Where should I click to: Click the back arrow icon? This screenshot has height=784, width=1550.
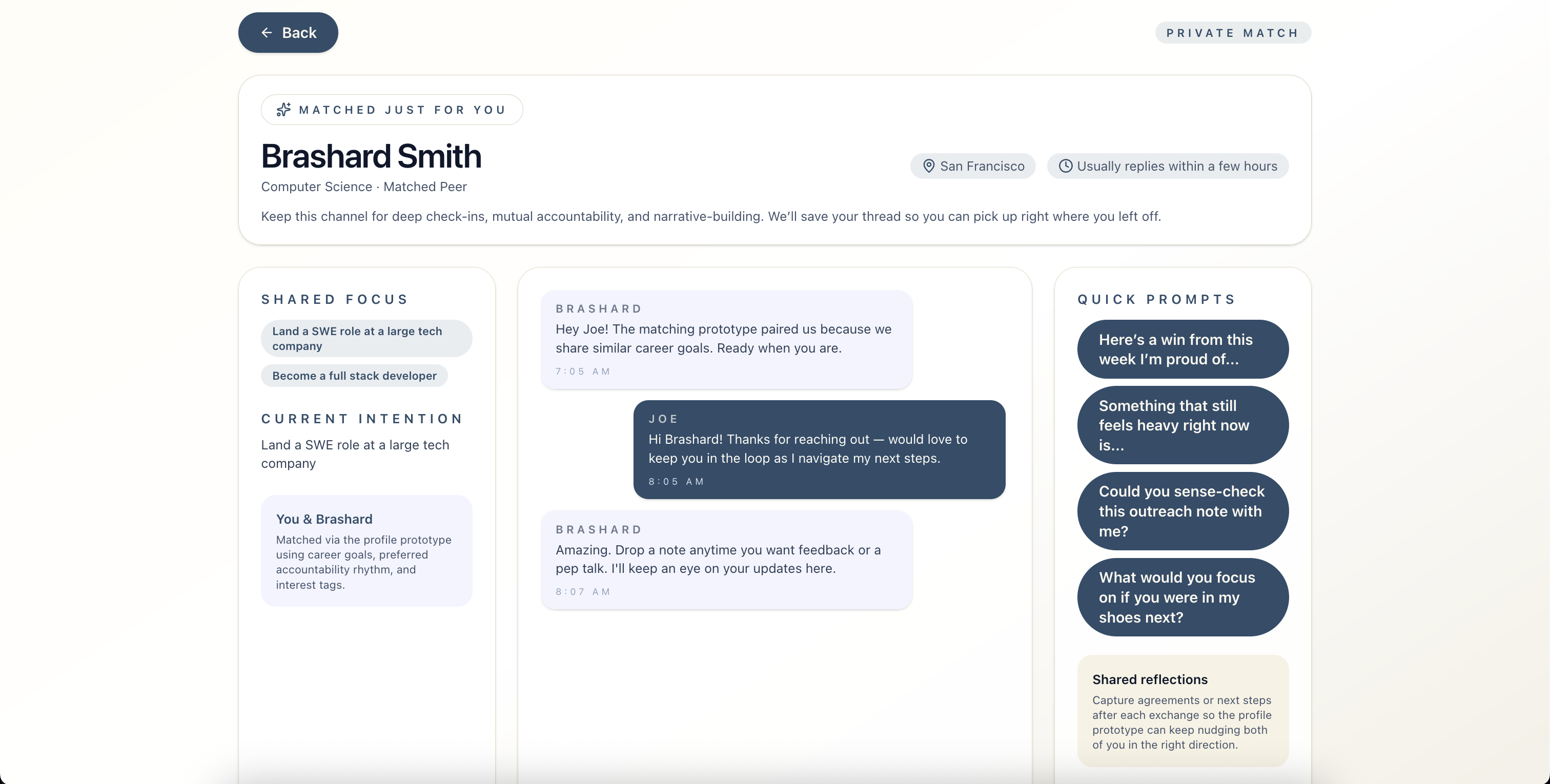[x=267, y=32]
